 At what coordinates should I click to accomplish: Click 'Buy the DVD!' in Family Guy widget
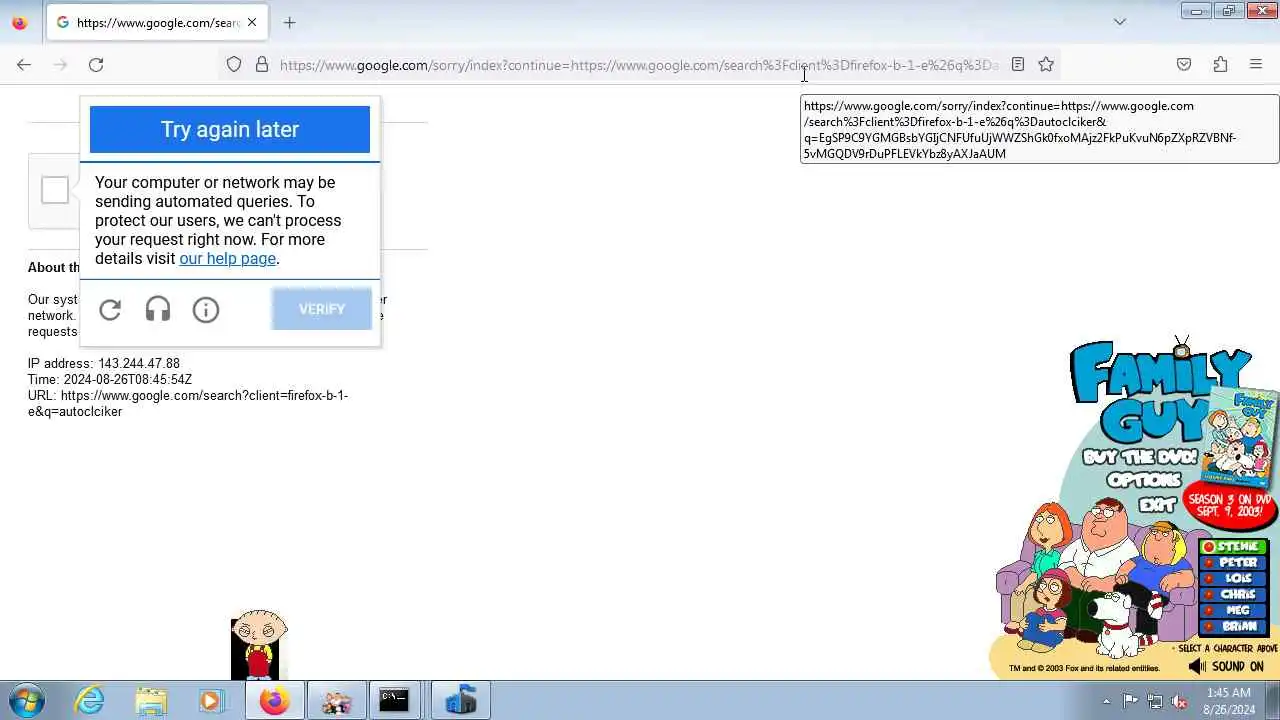coord(1140,458)
